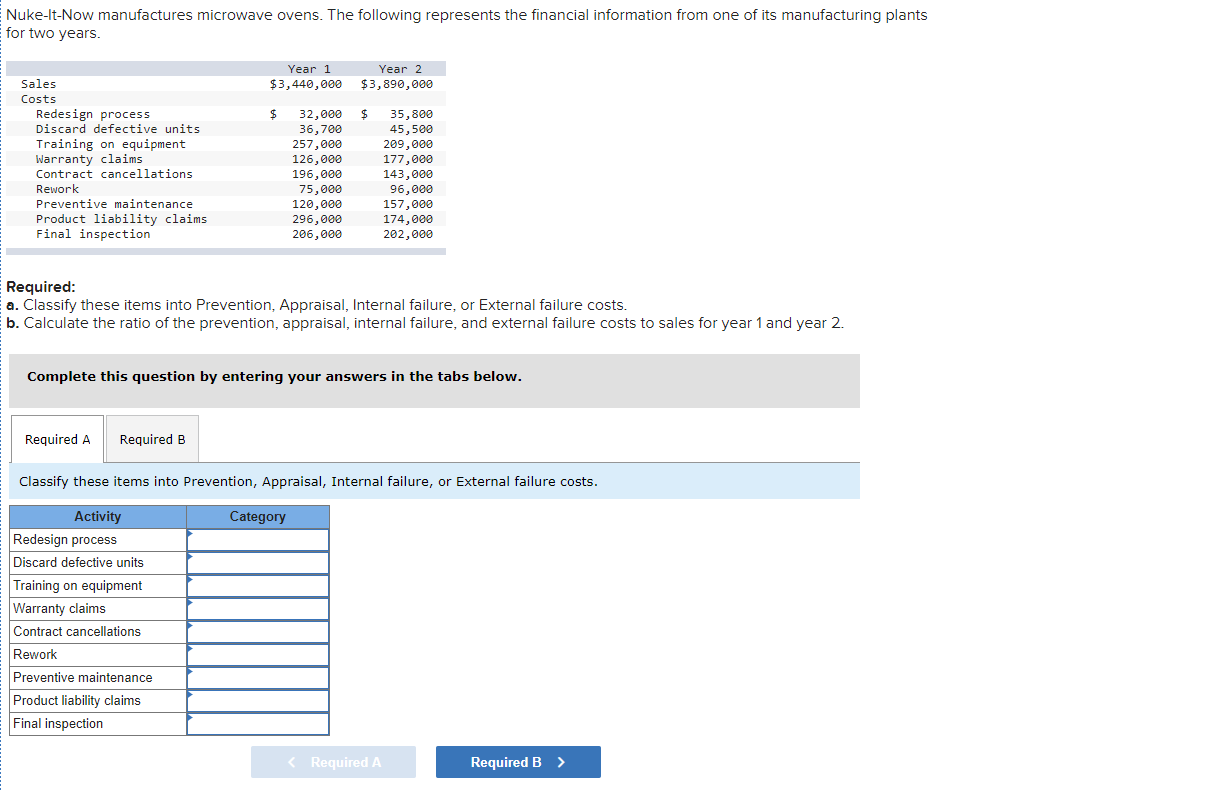Image resolution: width=1223 pixels, height=790 pixels.
Task: Open category dropdown for Preventive maintenance
Action: coord(258,678)
